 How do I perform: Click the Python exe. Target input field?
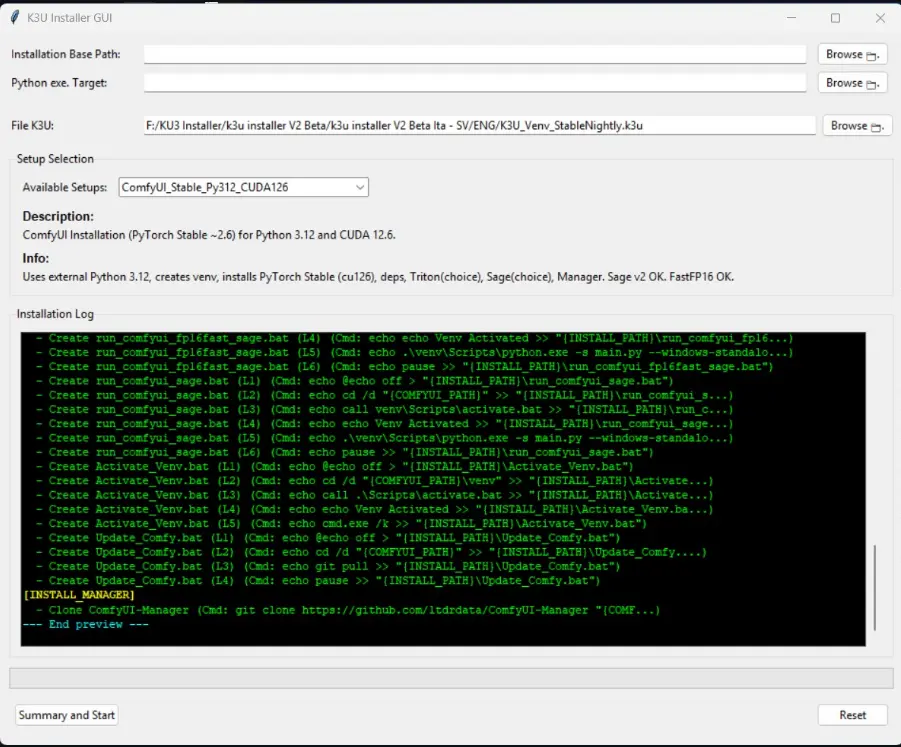tap(475, 83)
